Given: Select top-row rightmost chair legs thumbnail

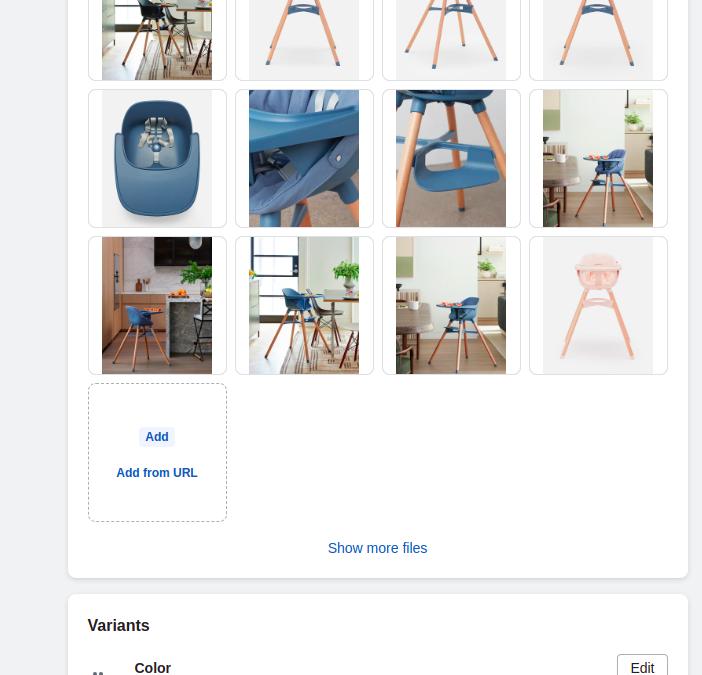Looking at the screenshot, I should [x=598, y=40].
